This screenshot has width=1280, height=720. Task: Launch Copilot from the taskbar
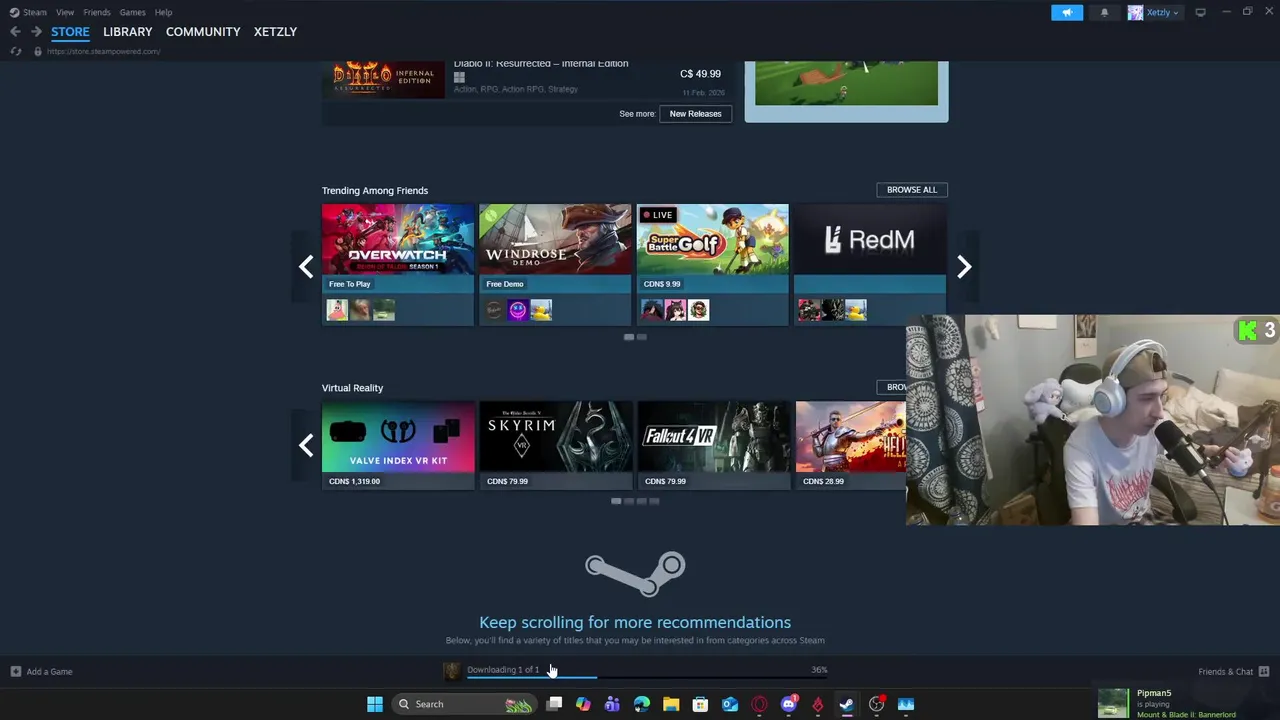point(583,704)
